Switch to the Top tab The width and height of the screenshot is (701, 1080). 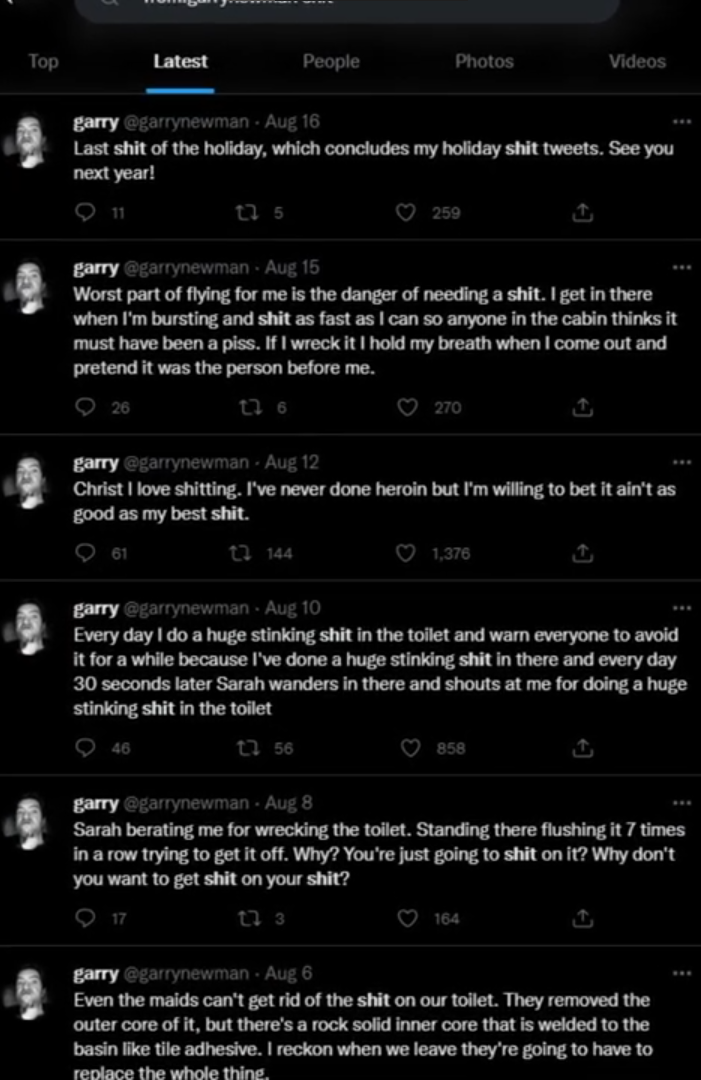pyautogui.click(x=43, y=61)
